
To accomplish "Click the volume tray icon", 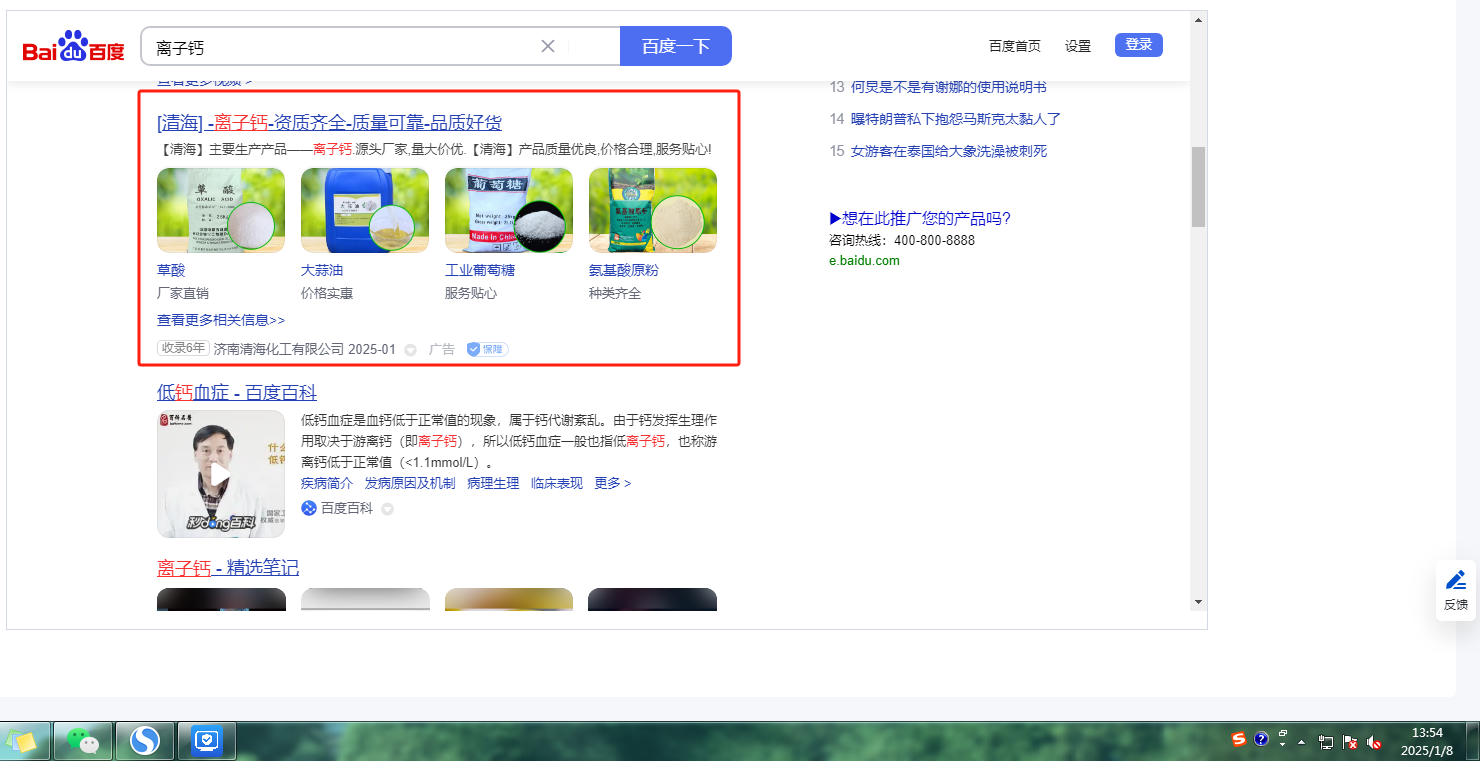I will [1374, 743].
